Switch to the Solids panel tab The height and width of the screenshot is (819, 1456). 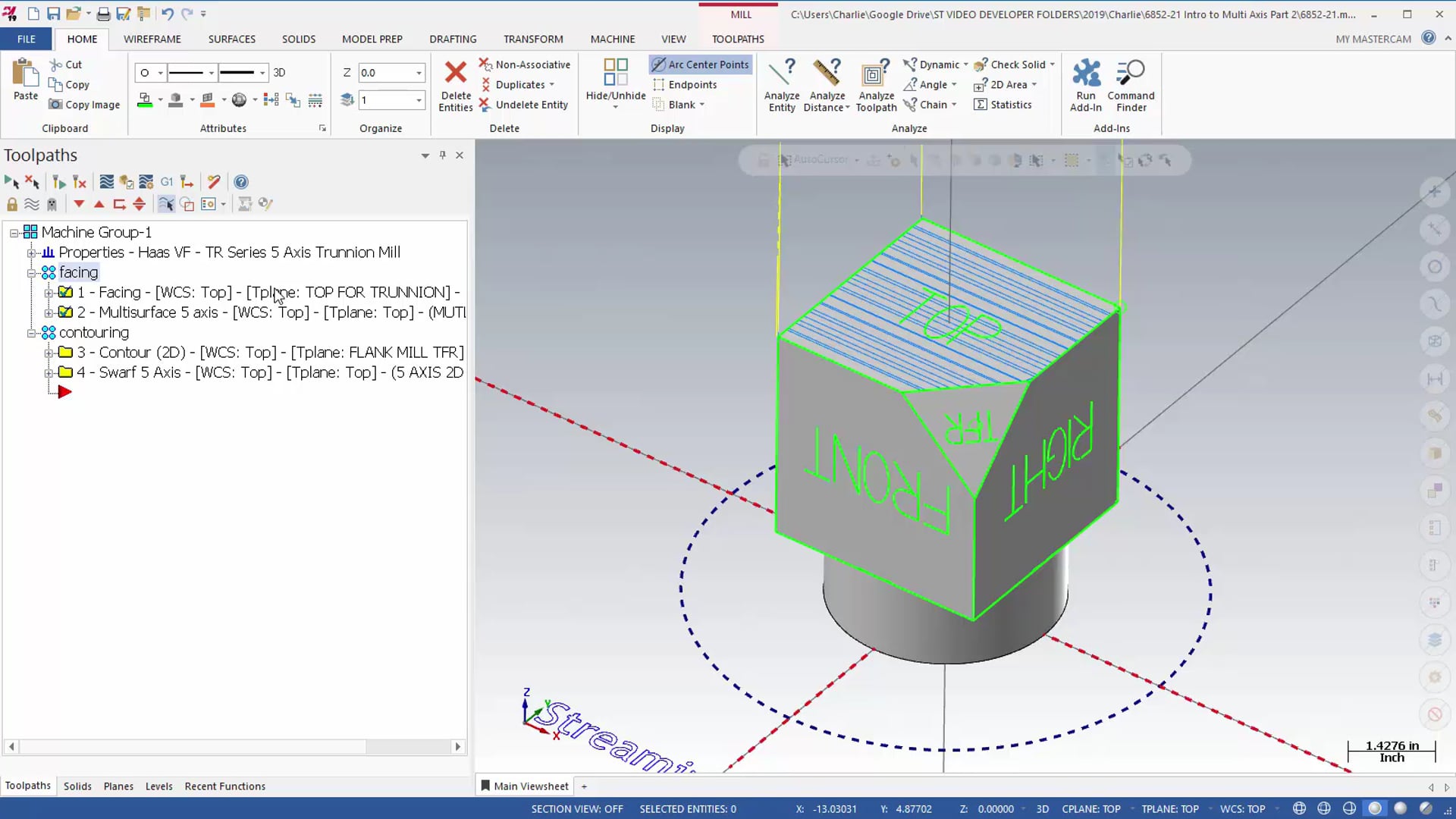click(x=77, y=785)
